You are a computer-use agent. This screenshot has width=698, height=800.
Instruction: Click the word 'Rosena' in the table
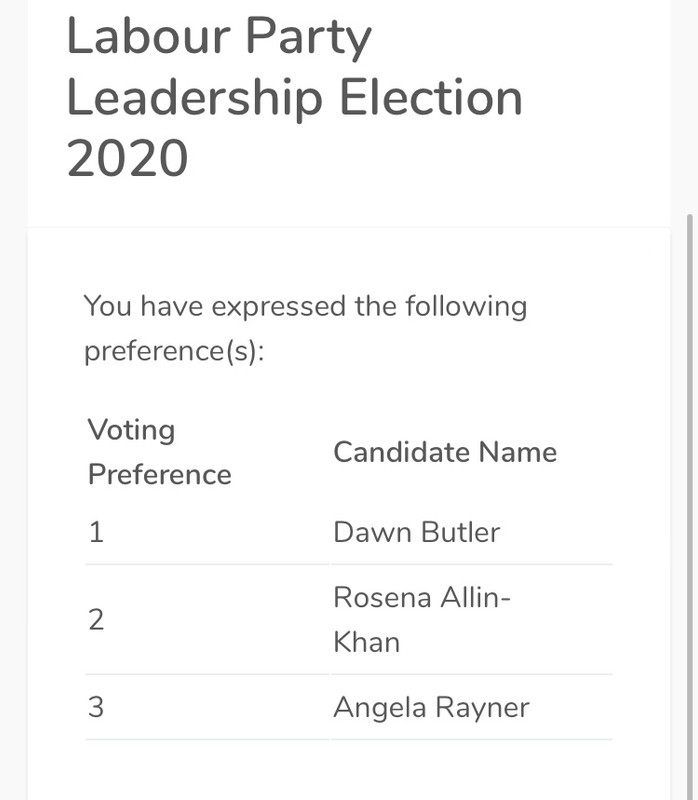[382, 597]
